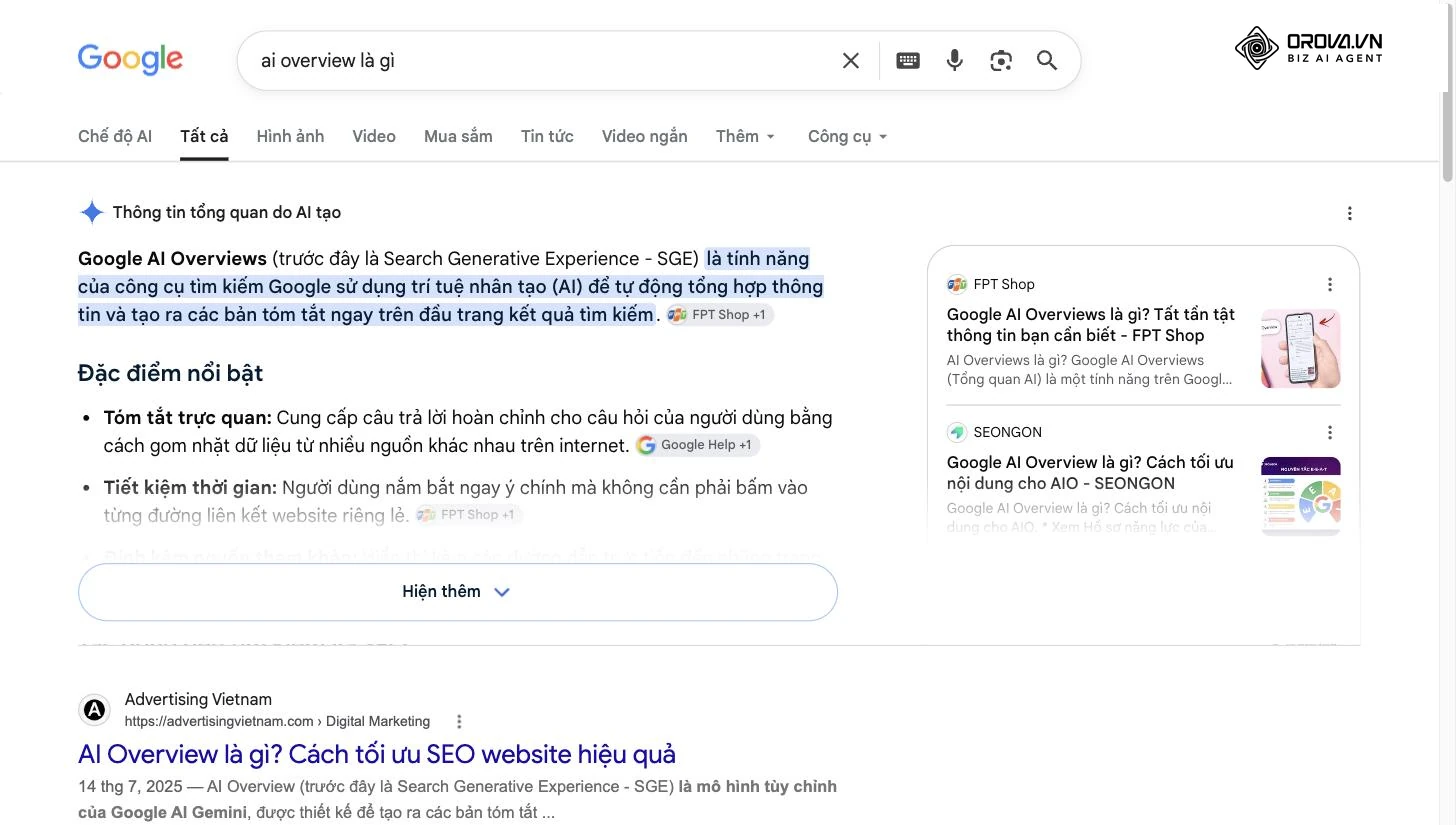Image resolution: width=1456 pixels, height=825 pixels.
Task: Click the heading Đặc điểm nổi bật
Action: 170,373
